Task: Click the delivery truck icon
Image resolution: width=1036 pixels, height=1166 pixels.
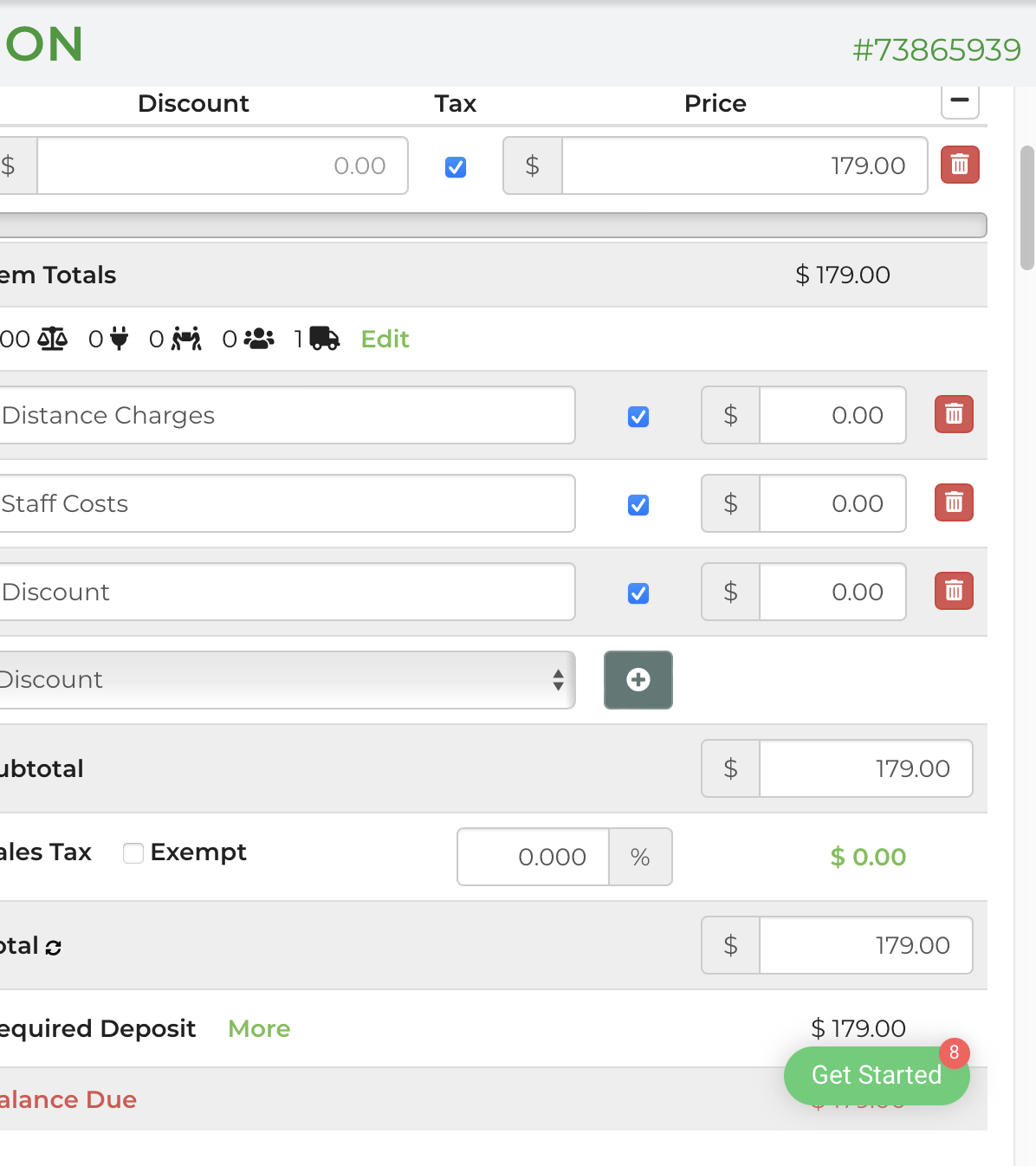Action: [x=324, y=339]
